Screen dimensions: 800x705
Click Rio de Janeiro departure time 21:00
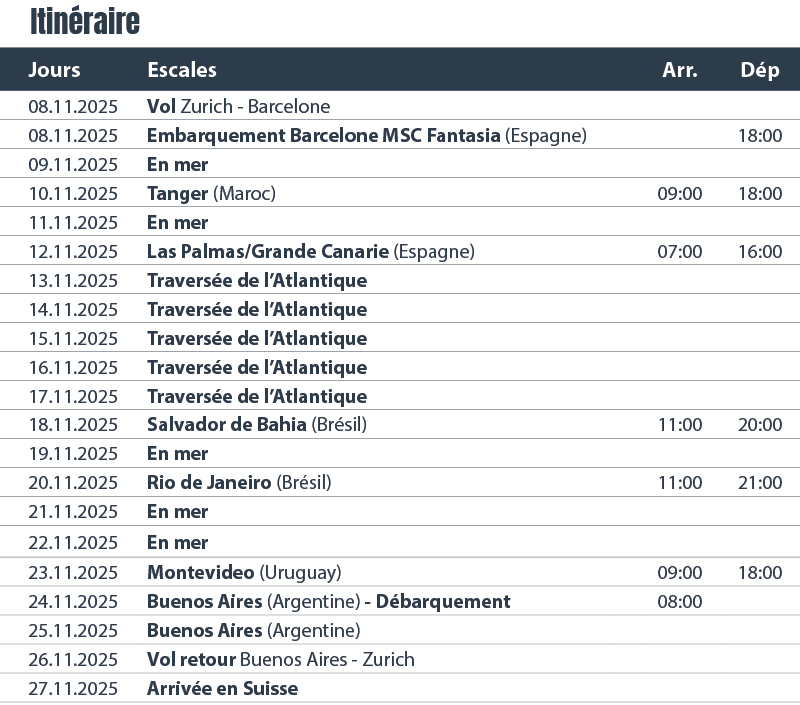click(x=760, y=483)
